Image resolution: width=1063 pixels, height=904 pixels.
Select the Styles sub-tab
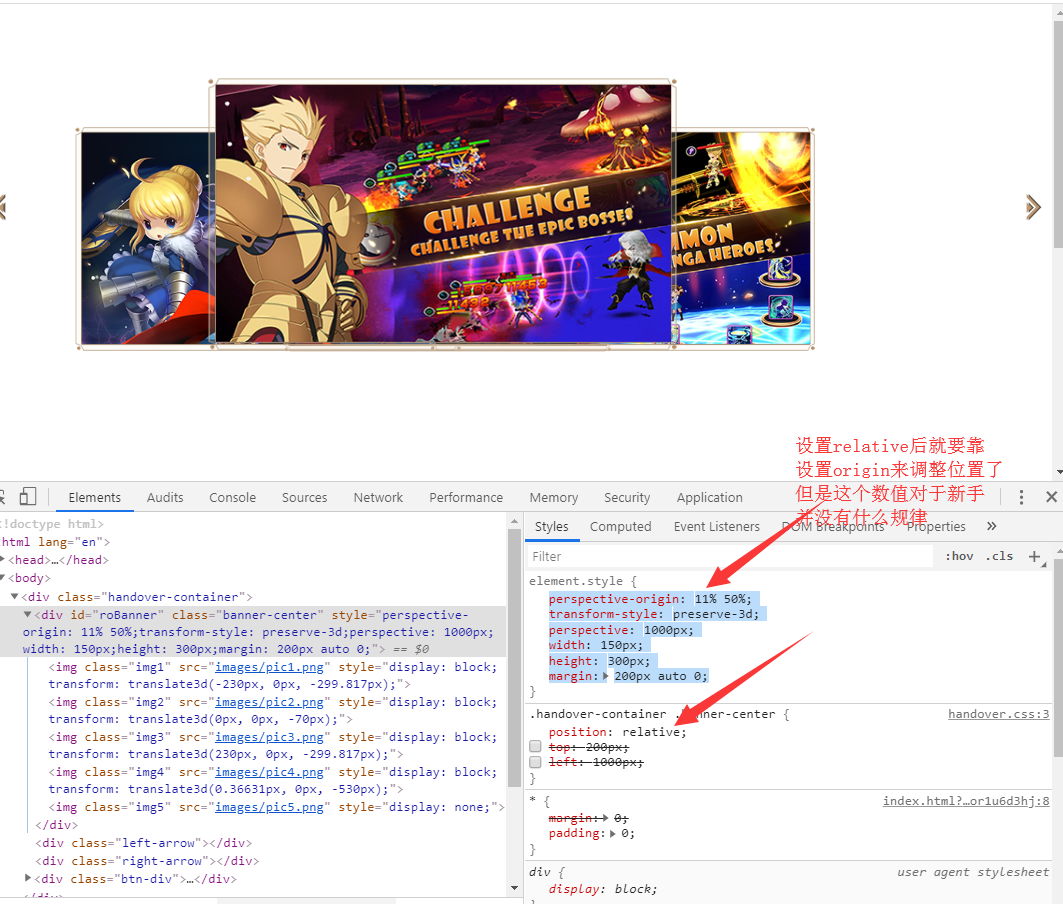pyautogui.click(x=551, y=526)
